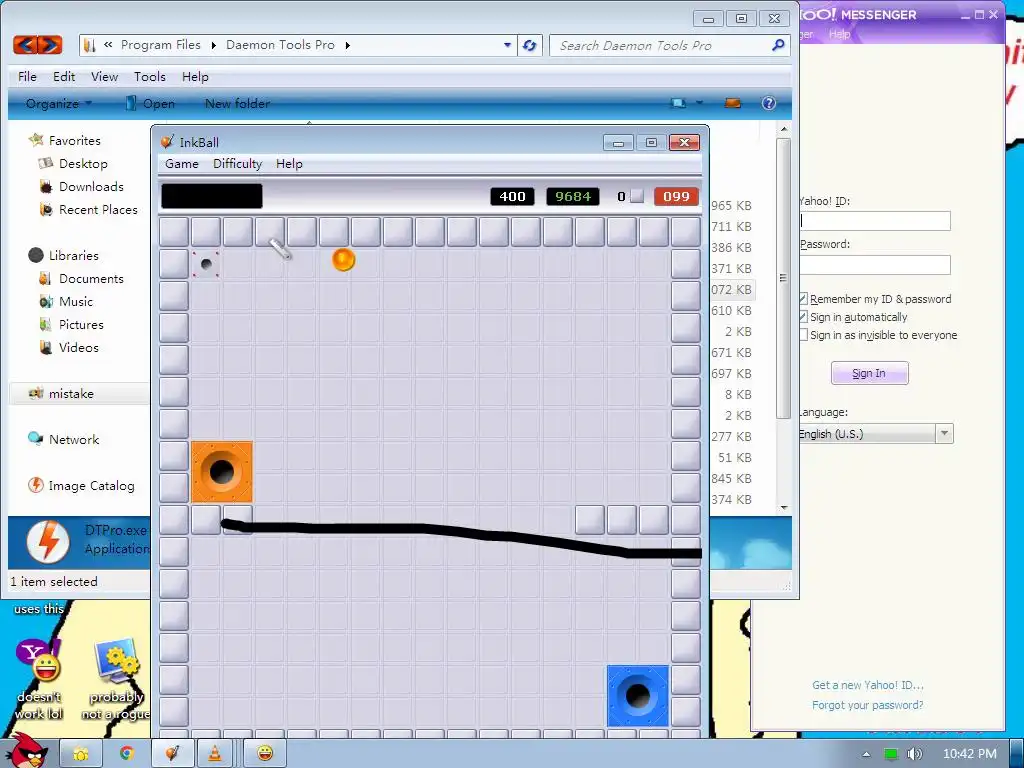The image size is (1024, 768).
Task: Click the Open button in Explorer toolbar
Action: coord(150,103)
